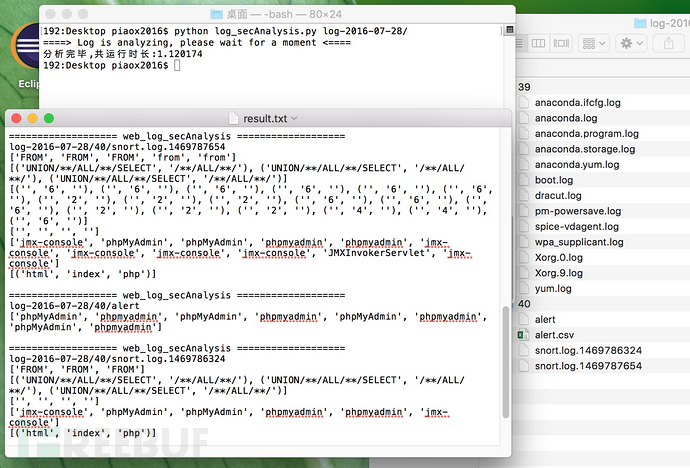The height and width of the screenshot is (468, 690).
Task: Click folder 39 row in Finder
Action: (x=603, y=87)
